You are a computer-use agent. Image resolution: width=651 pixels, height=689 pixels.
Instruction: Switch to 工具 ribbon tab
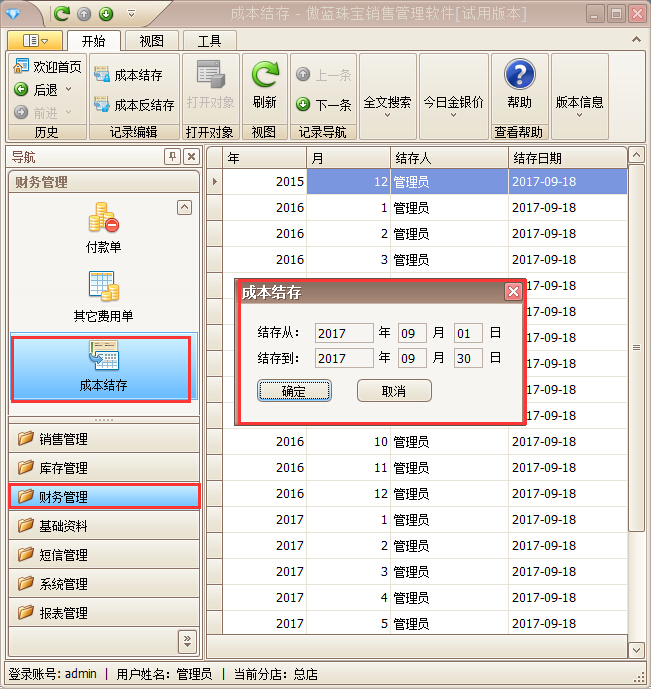pos(209,41)
